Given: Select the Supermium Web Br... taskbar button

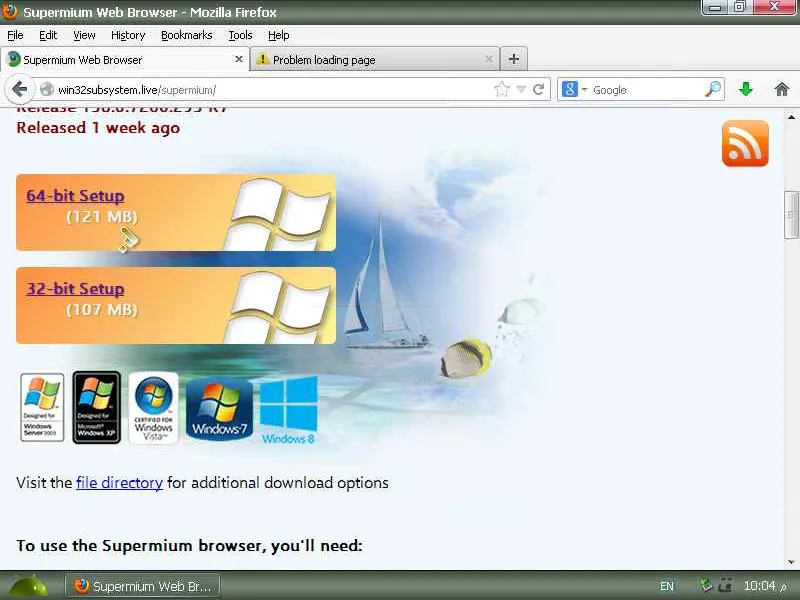Looking at the screenshot, I should pyautogui.click(x=143, y=586).
